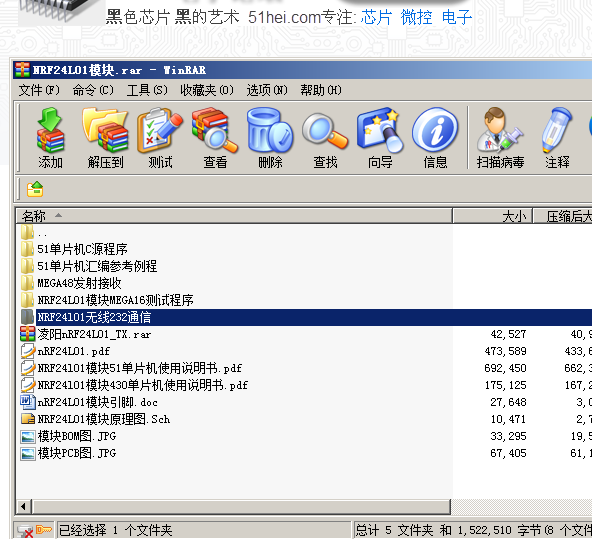Click rar icon of 凌阳nRF24L01_TX.rar

tap(28, 334)
